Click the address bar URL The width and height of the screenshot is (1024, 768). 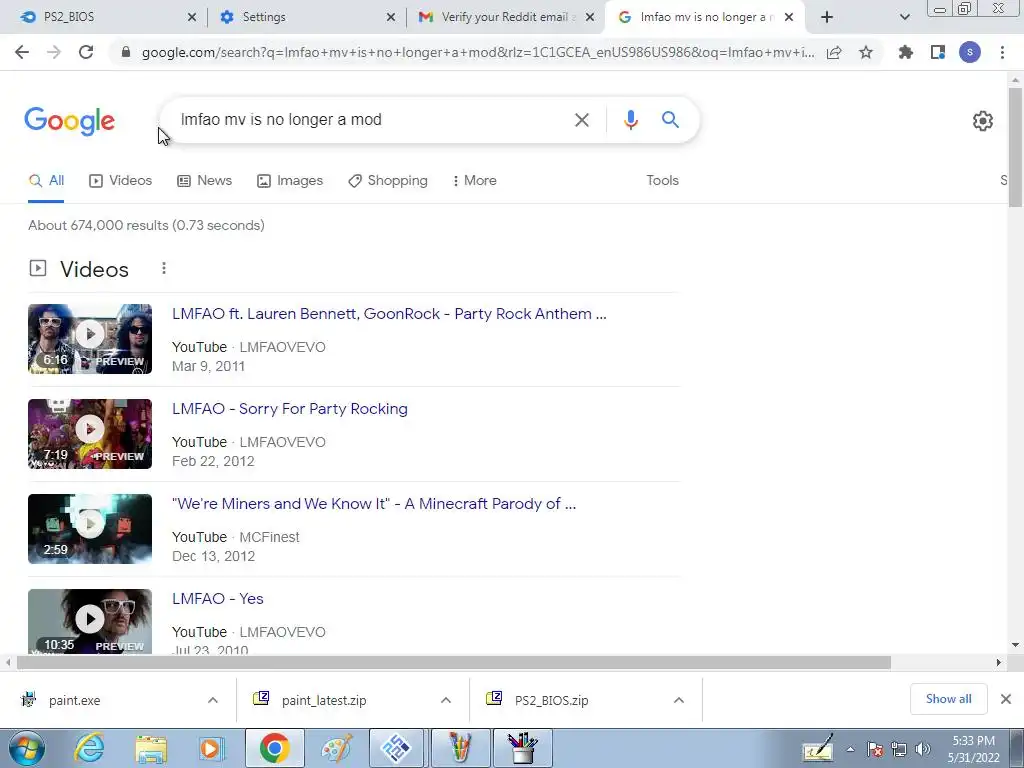[x=477, y=52]
